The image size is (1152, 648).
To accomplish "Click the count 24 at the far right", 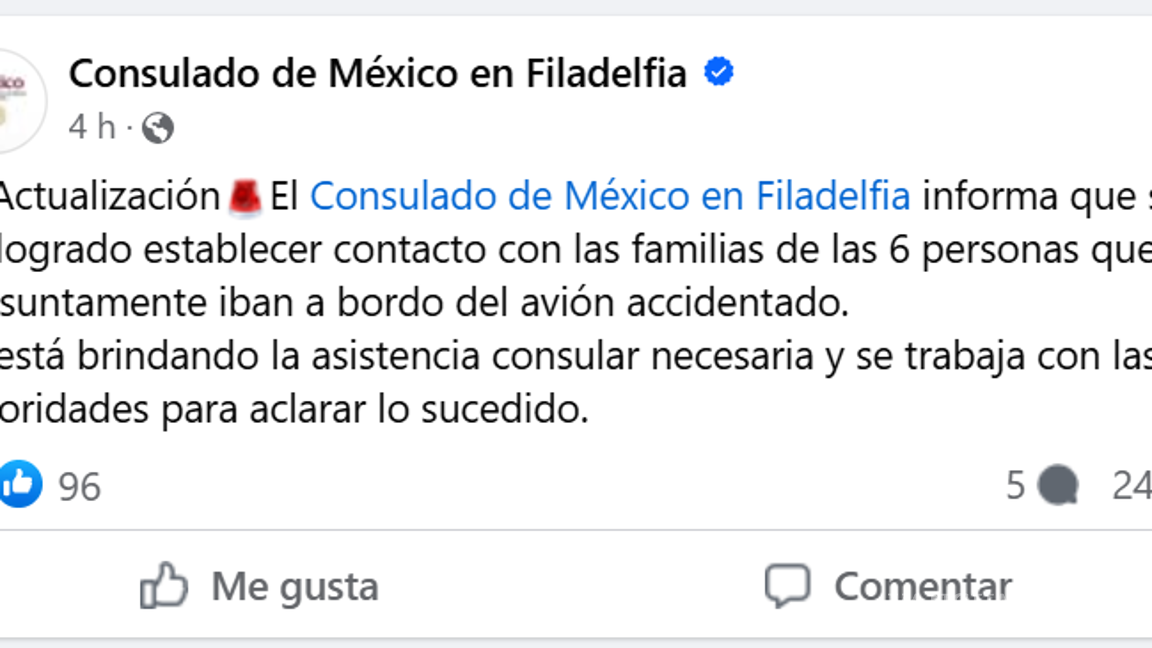I will [x=1135, y=487].
